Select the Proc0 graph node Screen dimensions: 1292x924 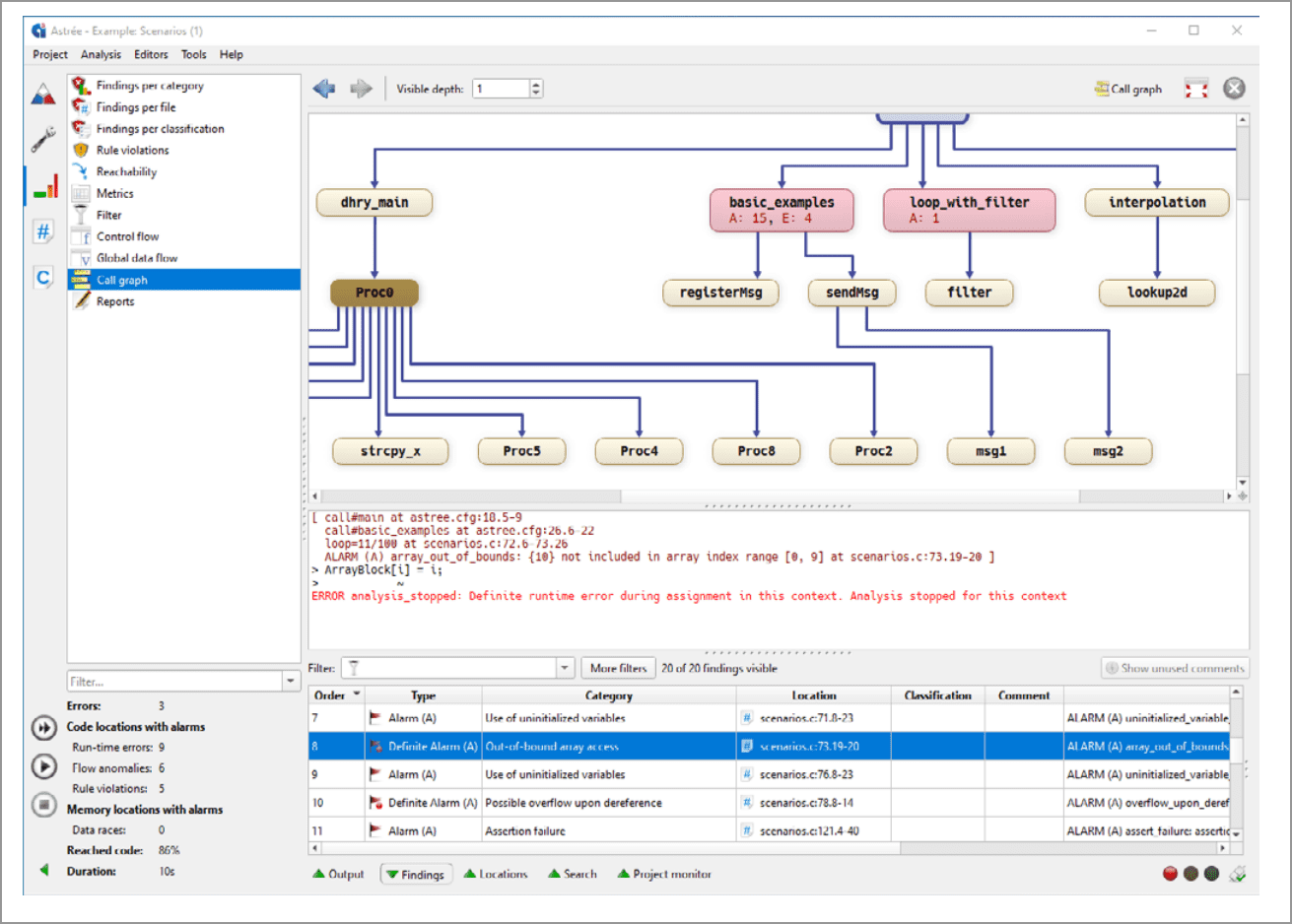[x=374, y=293]
